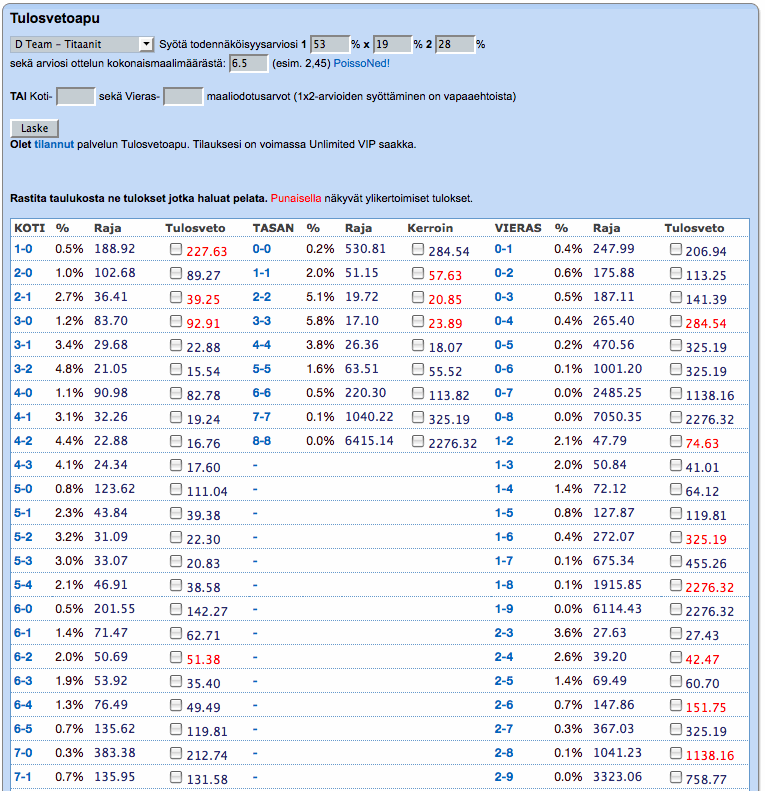
Task: Click the 1-9 away score link
Action: pyautogui.click(x=504, y=609)
